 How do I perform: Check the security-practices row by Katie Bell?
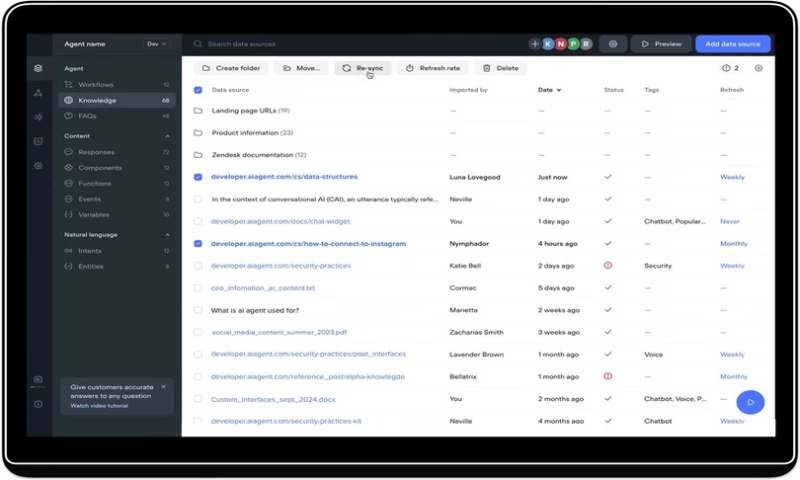point(198,266)
